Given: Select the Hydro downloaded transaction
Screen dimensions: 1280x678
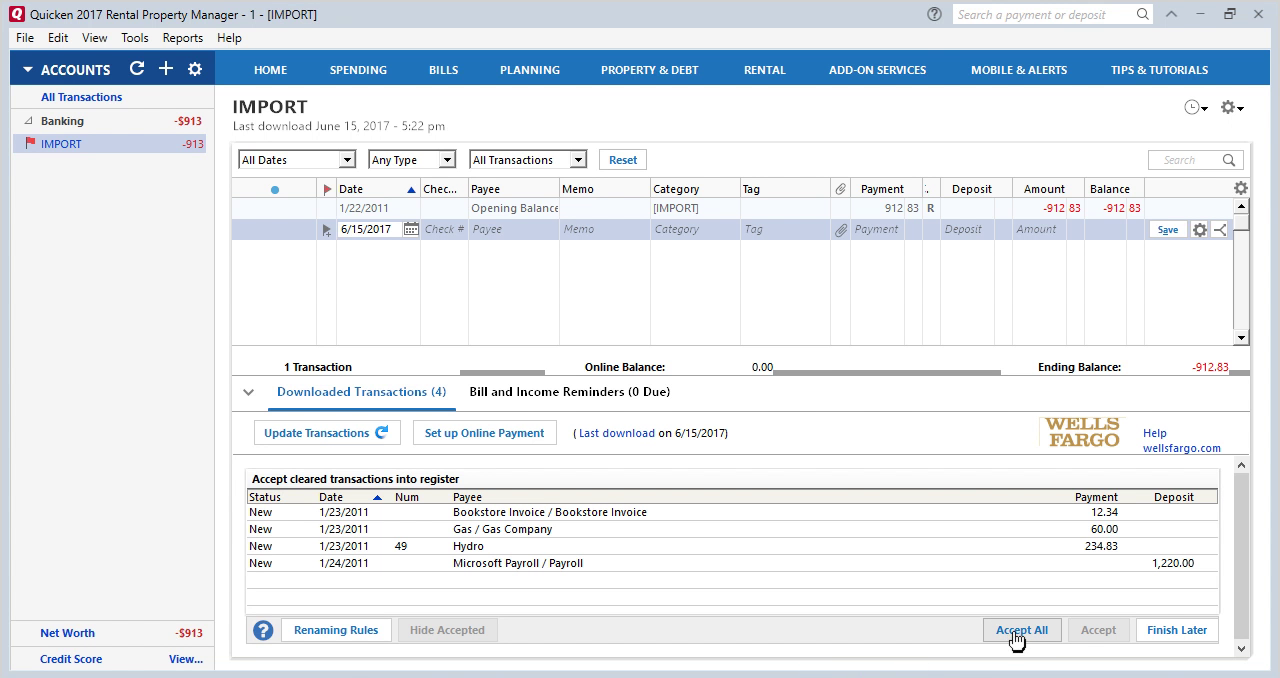Looking at the screenshot, I should pyautogui.click(x=732, y=546).
